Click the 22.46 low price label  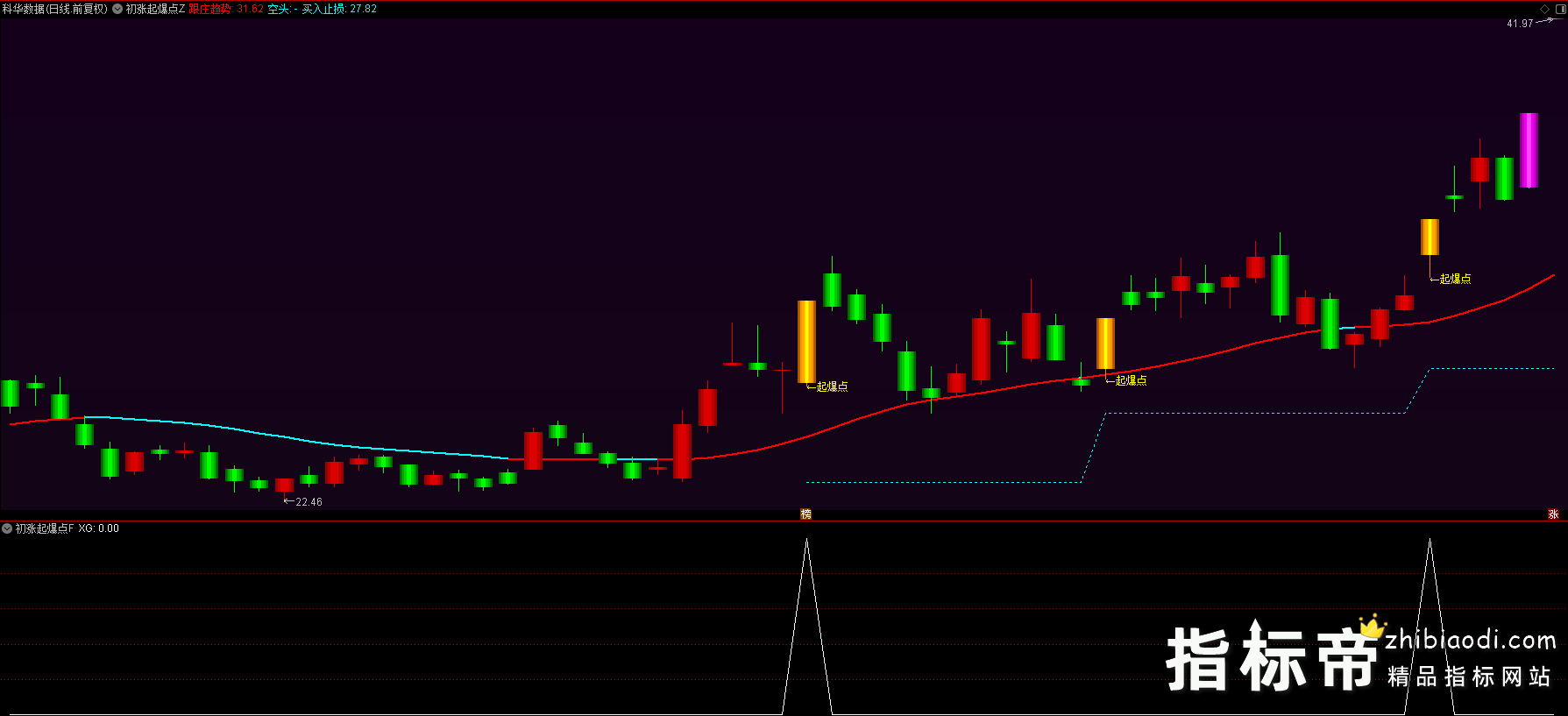[309, 502]
